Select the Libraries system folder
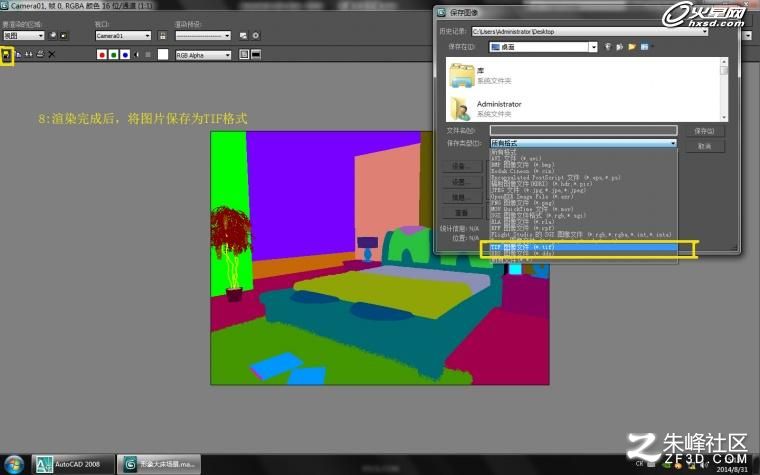Screen dimensions: 760x475 point(480,76)
